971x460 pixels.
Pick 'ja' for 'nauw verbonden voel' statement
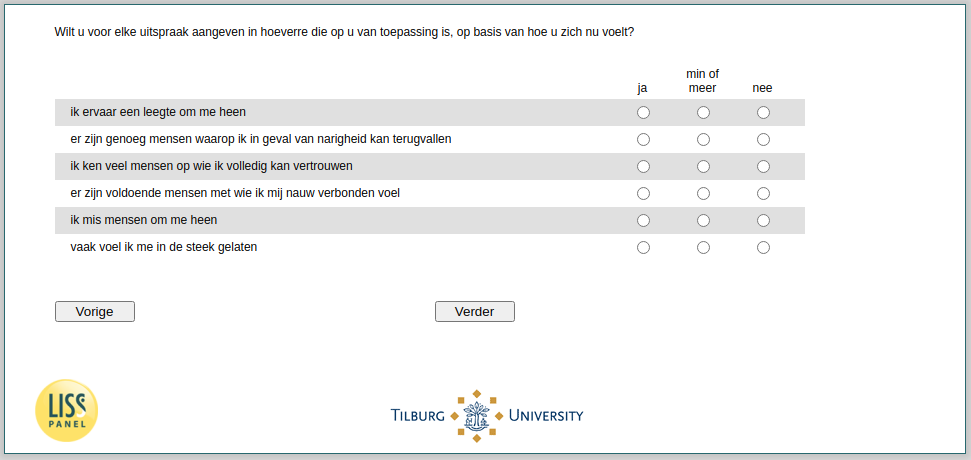(x=643, y=194)
